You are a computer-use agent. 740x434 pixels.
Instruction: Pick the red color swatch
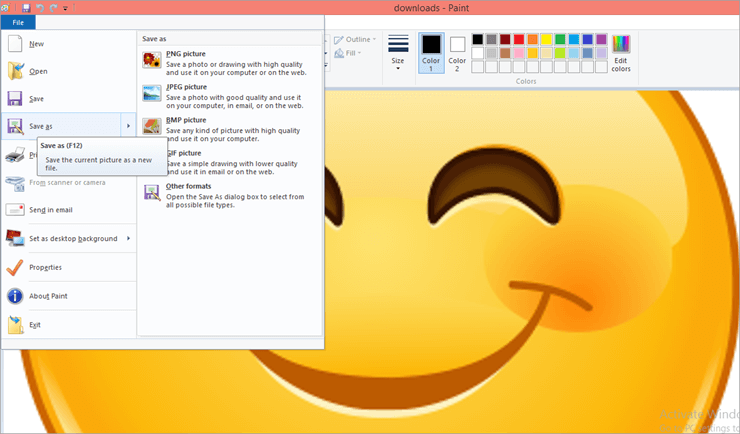point(519,39)
